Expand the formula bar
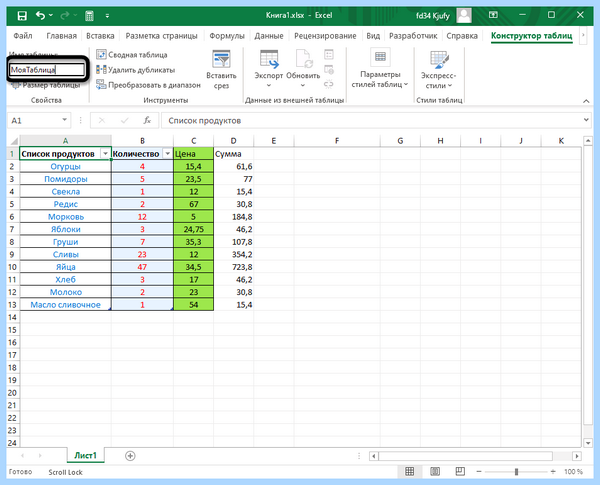 (x=586, y=120)
